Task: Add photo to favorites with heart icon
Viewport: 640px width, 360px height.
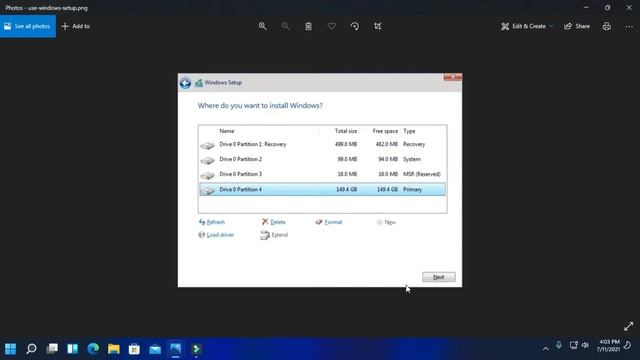Action: tap(331, 26)
